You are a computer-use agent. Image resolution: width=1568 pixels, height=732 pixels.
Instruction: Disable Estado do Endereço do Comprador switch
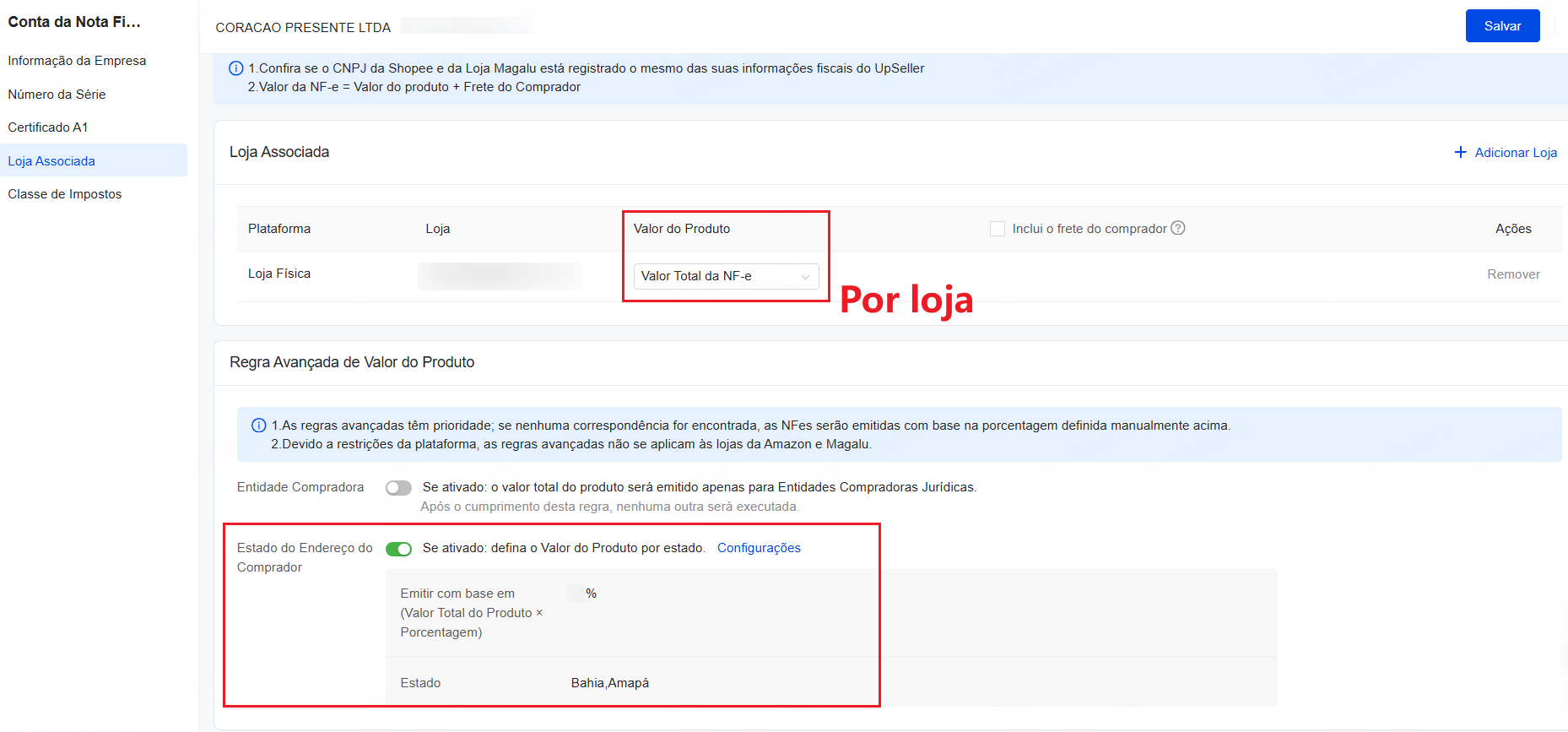(x=398, y=549)
